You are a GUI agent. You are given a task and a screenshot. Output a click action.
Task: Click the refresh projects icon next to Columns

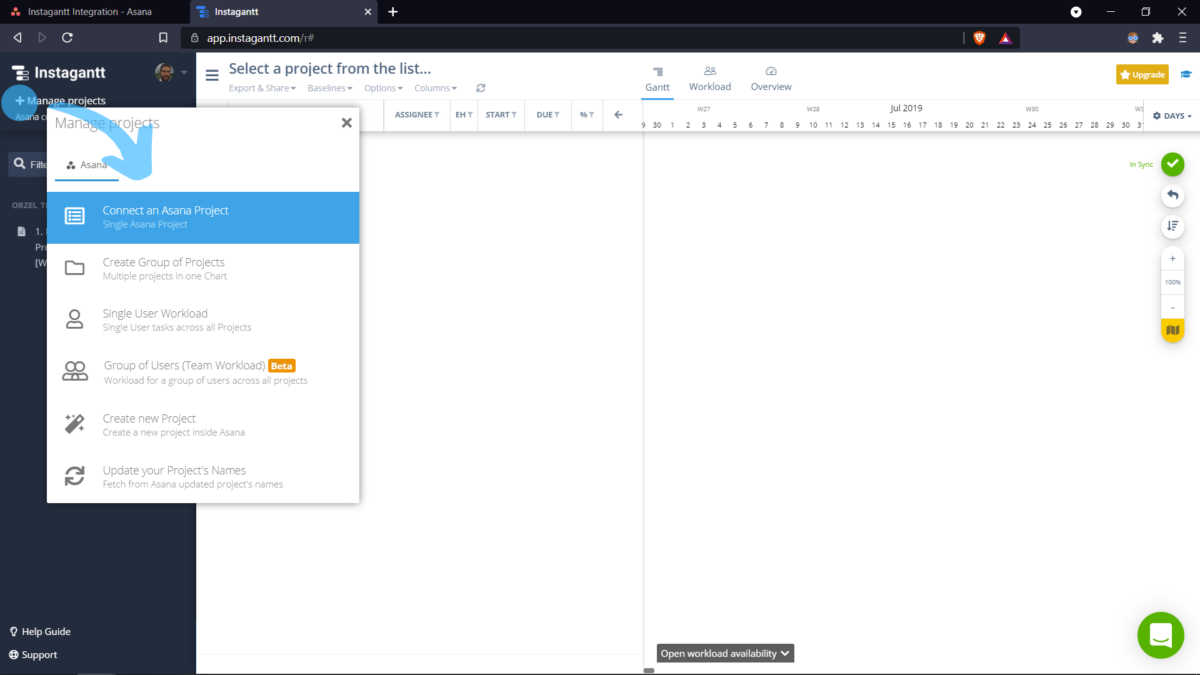(x=480, y=87)
